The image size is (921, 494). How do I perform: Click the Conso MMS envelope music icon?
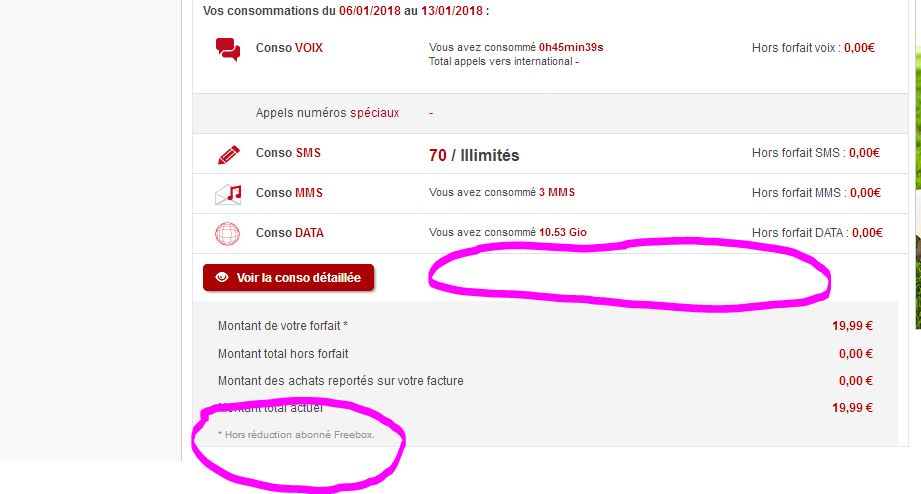point(228,194)
